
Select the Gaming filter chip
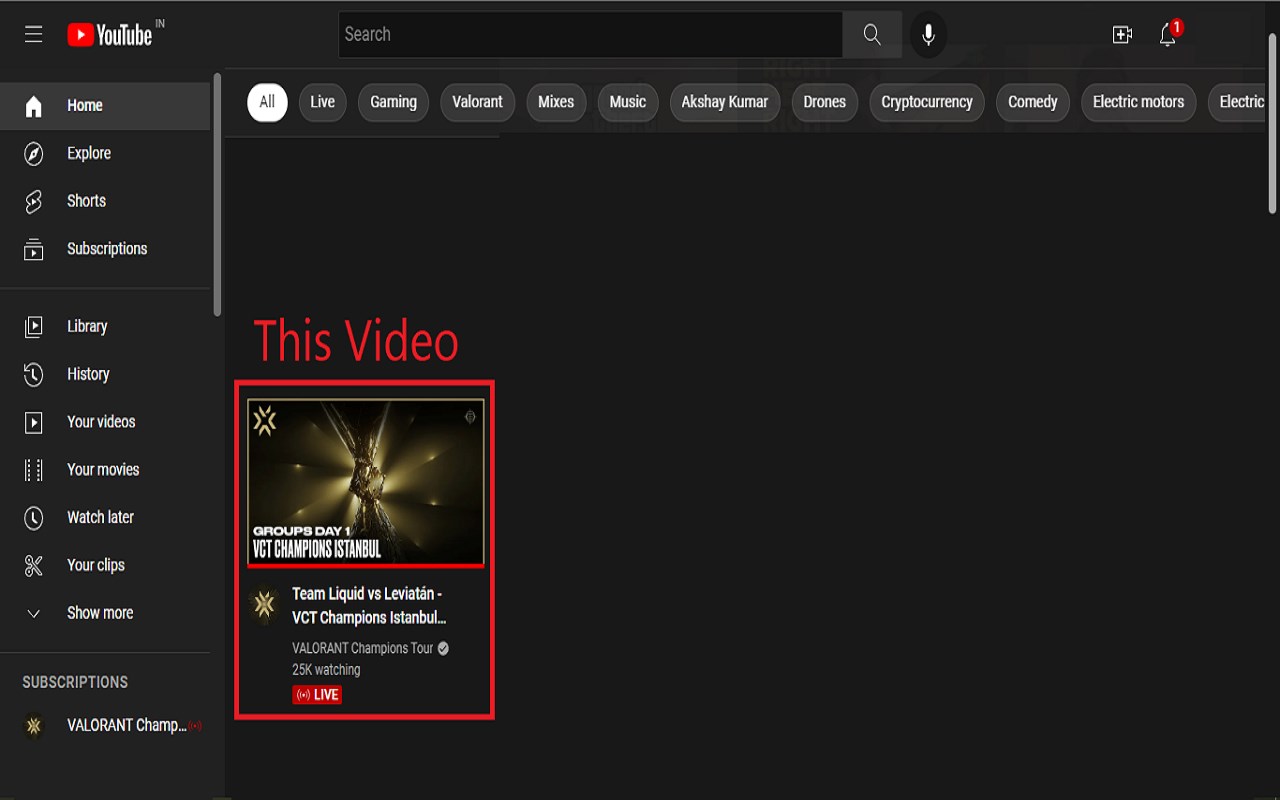394,102
